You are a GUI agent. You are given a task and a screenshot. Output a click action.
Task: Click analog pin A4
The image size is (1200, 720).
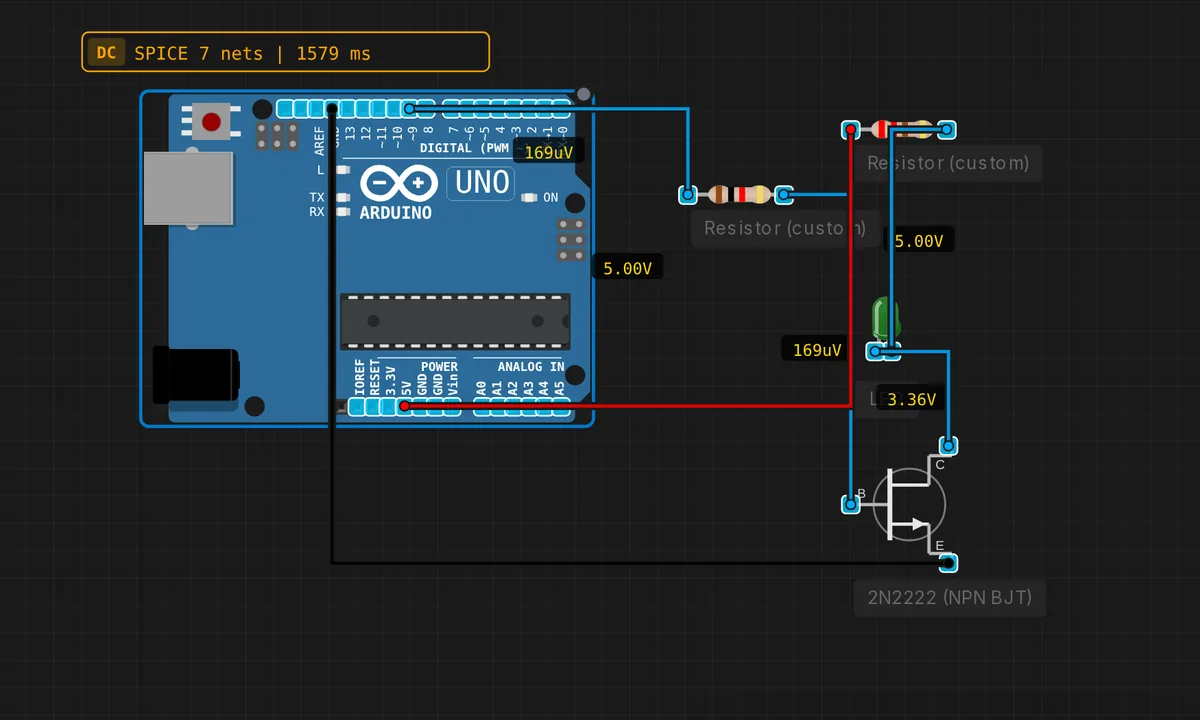(545, 406)
